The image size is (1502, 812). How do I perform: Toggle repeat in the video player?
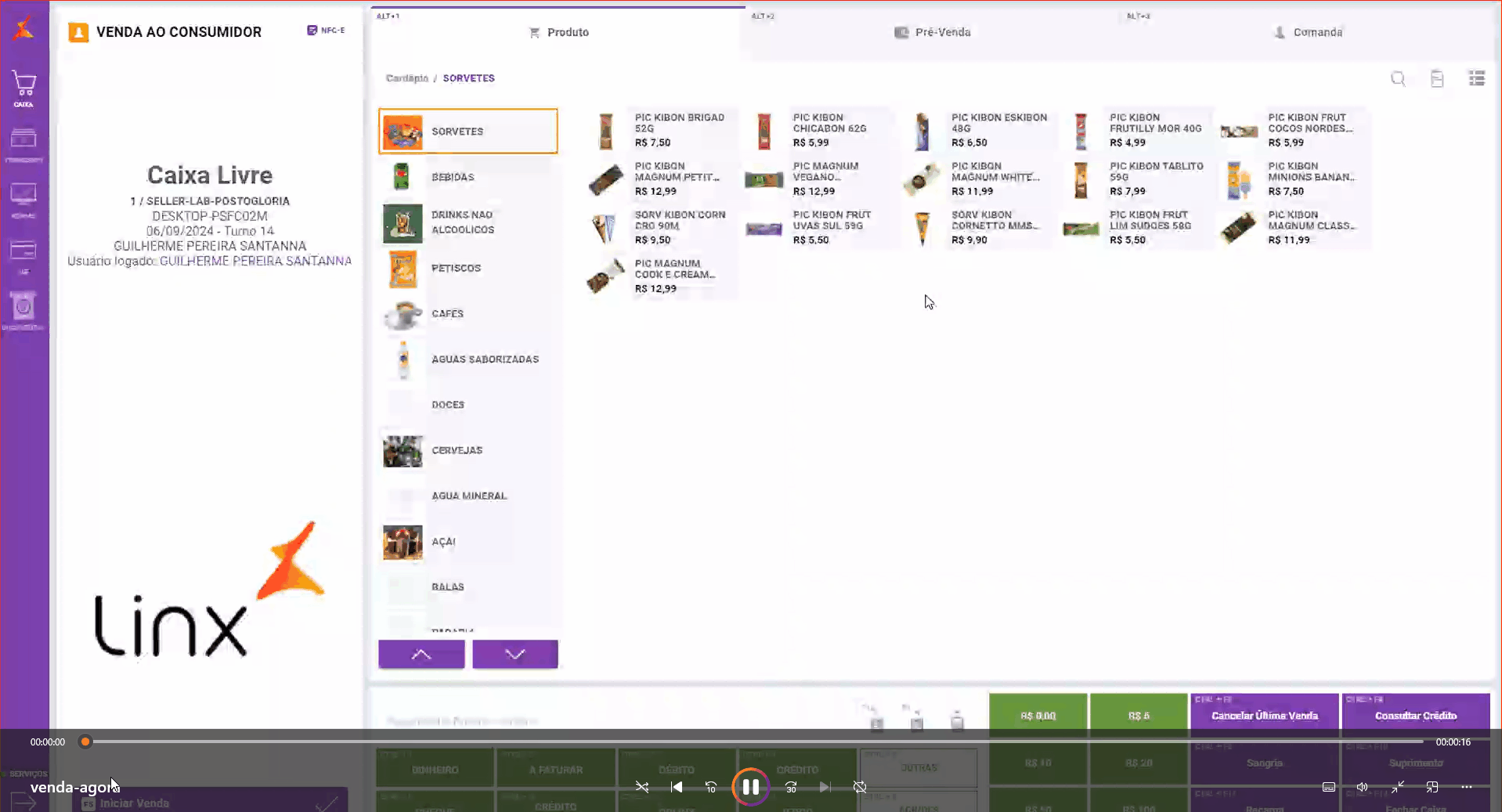pyautogui.click(x=860, y=787)
